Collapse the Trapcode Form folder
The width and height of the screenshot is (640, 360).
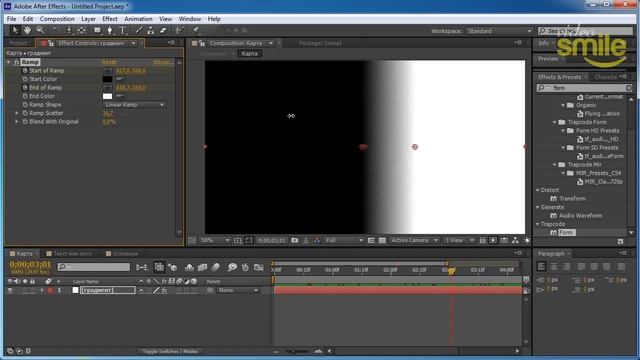[555, 122]
